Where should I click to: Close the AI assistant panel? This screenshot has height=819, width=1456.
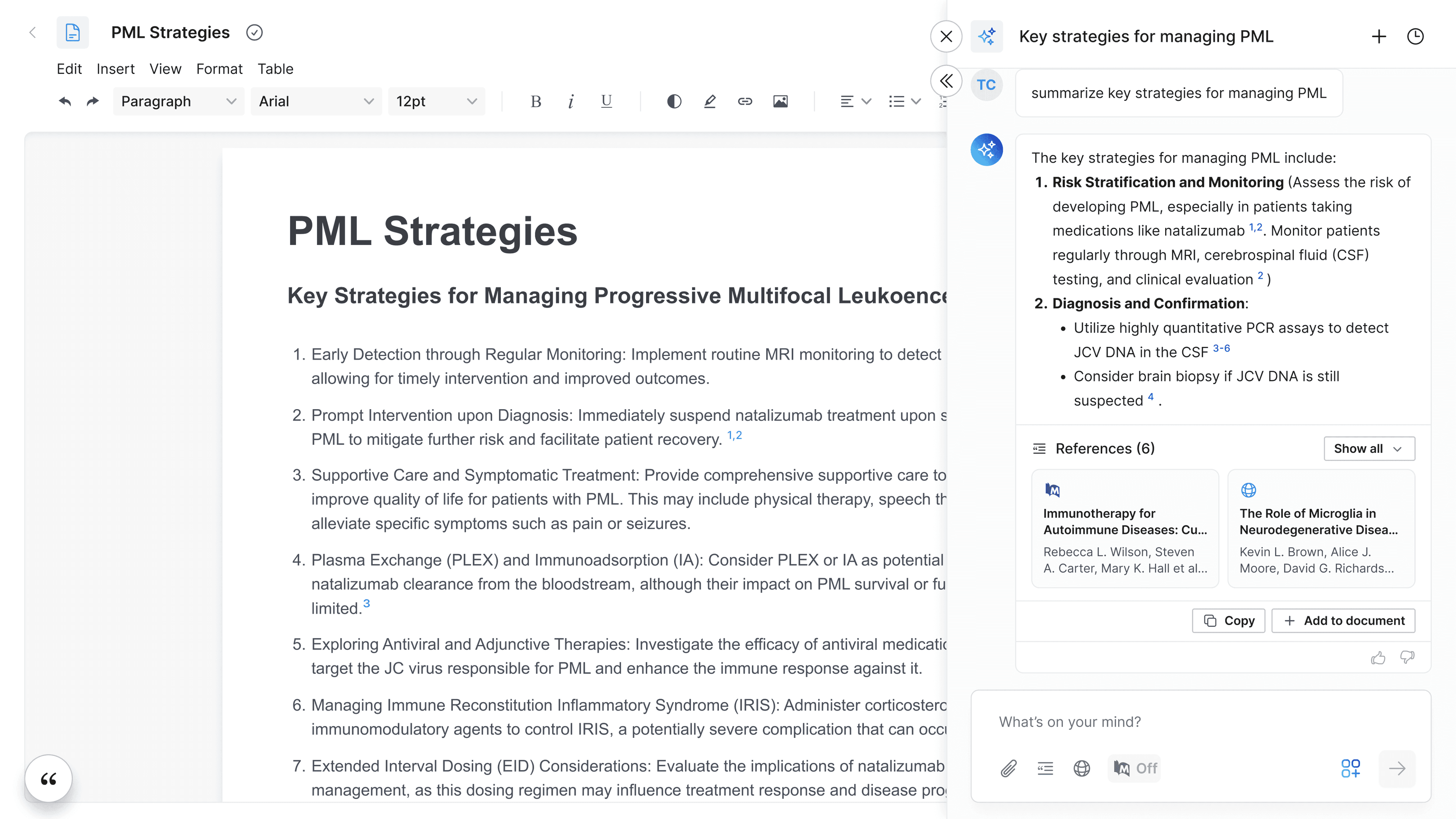[946, 36]
